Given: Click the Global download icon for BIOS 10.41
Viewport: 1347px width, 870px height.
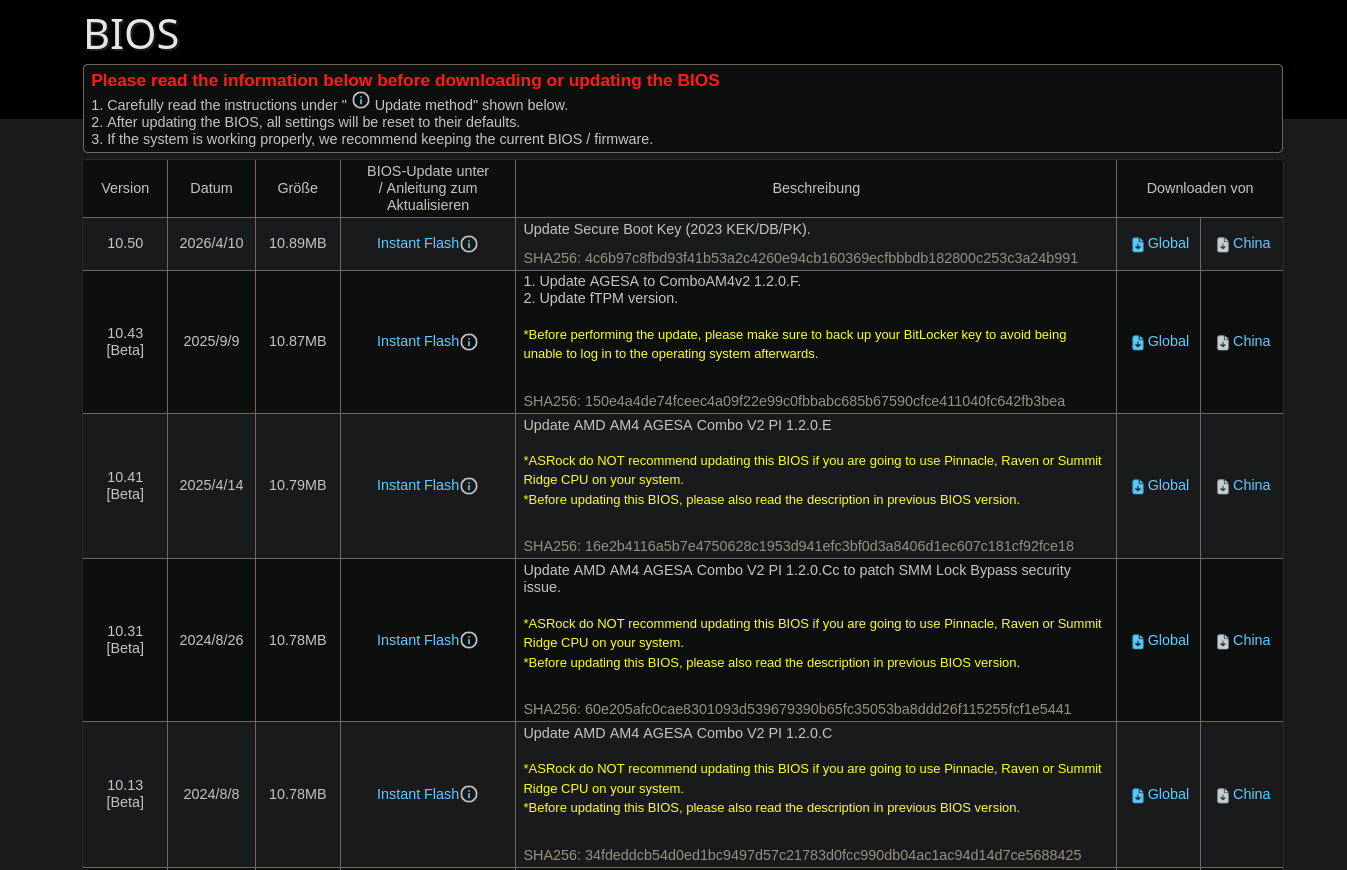Looking at the screenshot, I should pos(1137,486).
